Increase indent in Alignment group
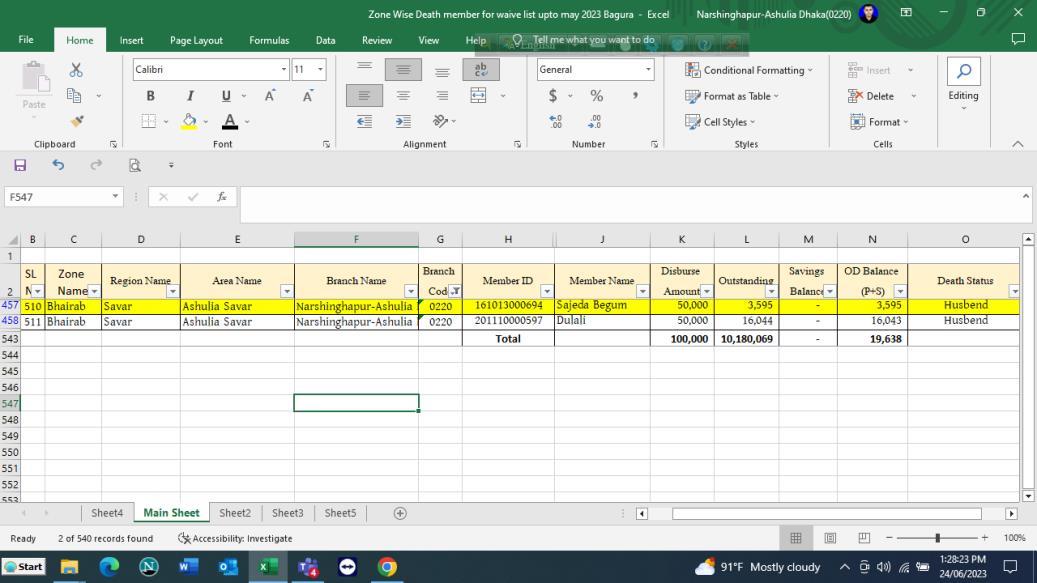 pyautogui.click(x=403, y=122)
